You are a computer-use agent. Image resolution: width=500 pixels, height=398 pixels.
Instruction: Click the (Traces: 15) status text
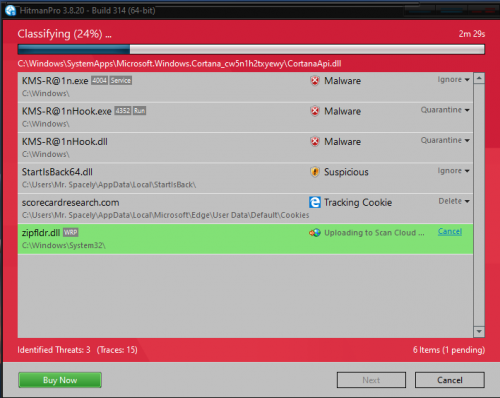117,350
